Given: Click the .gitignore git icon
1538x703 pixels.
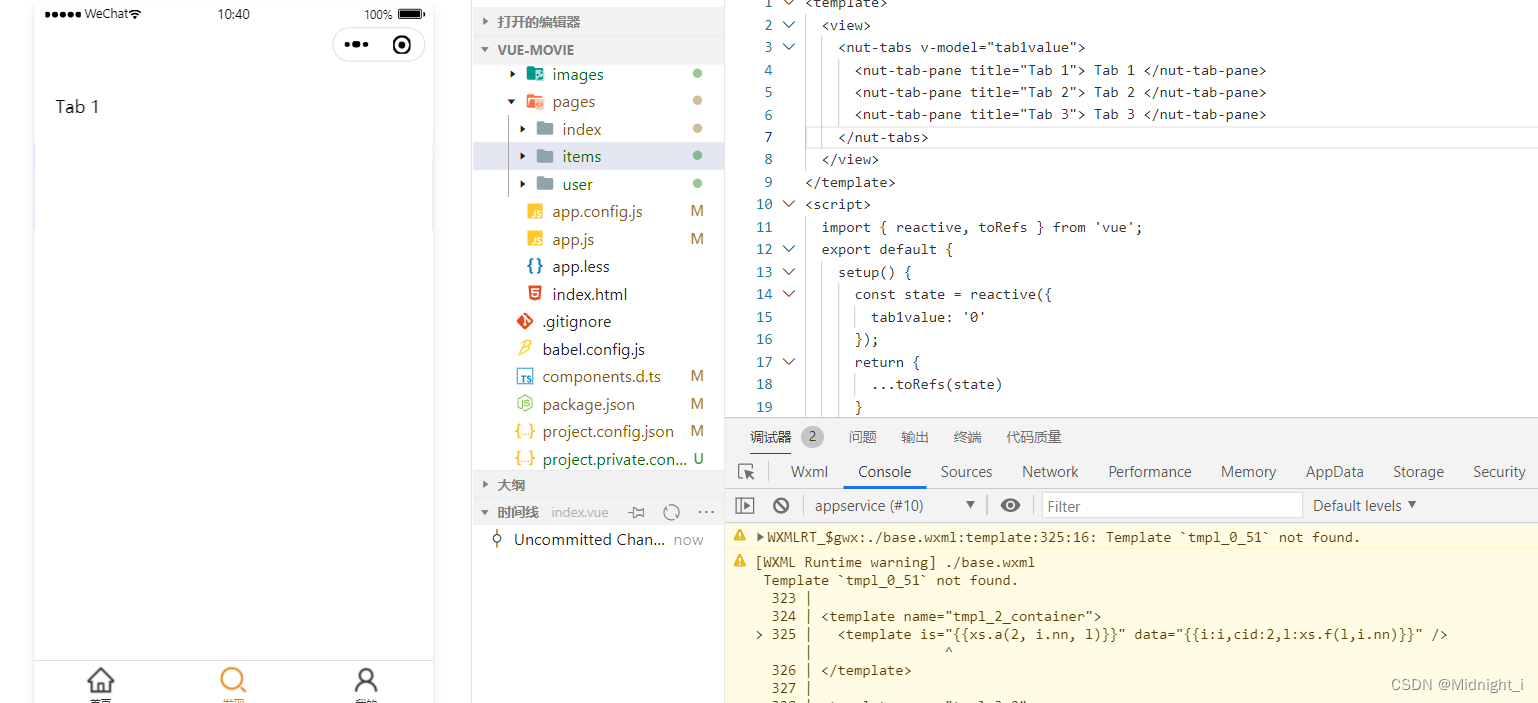Looking at the screenshot, I should pyautogui.click(x=525, y=321).
